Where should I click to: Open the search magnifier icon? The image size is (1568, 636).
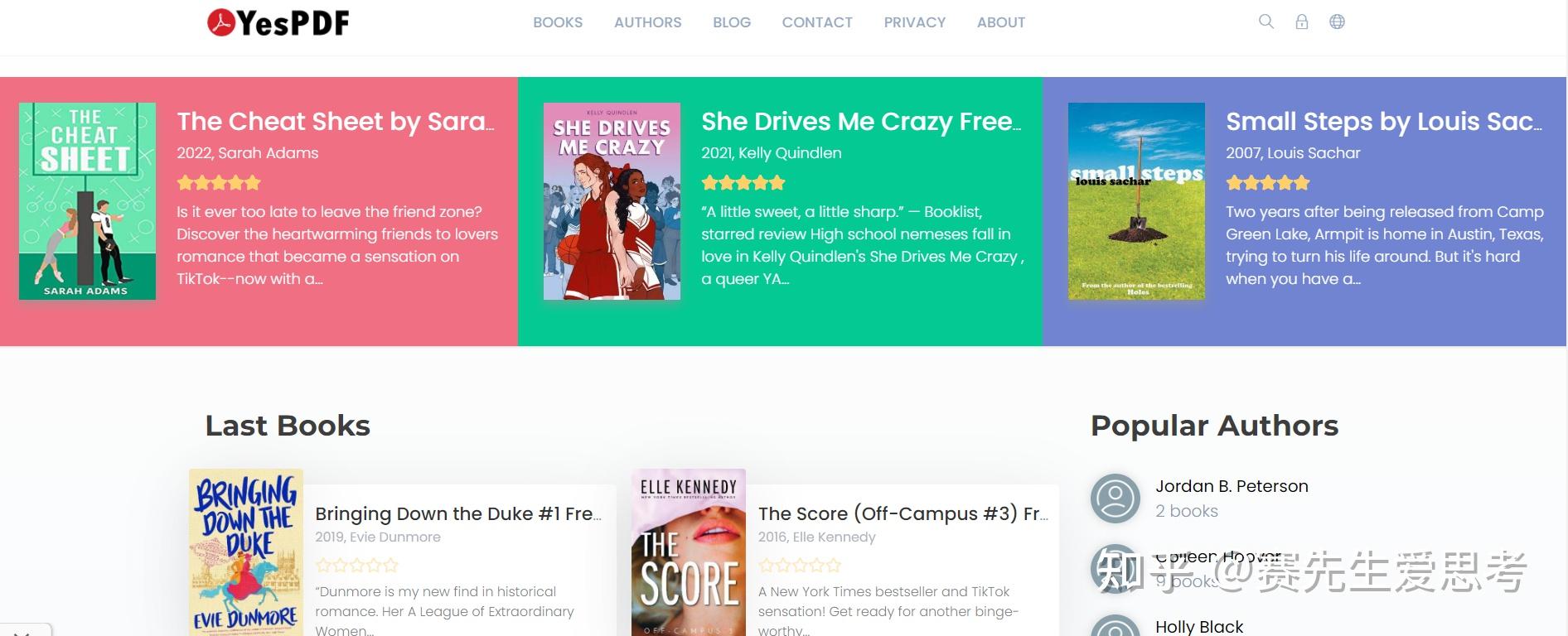pos(1266,22)
